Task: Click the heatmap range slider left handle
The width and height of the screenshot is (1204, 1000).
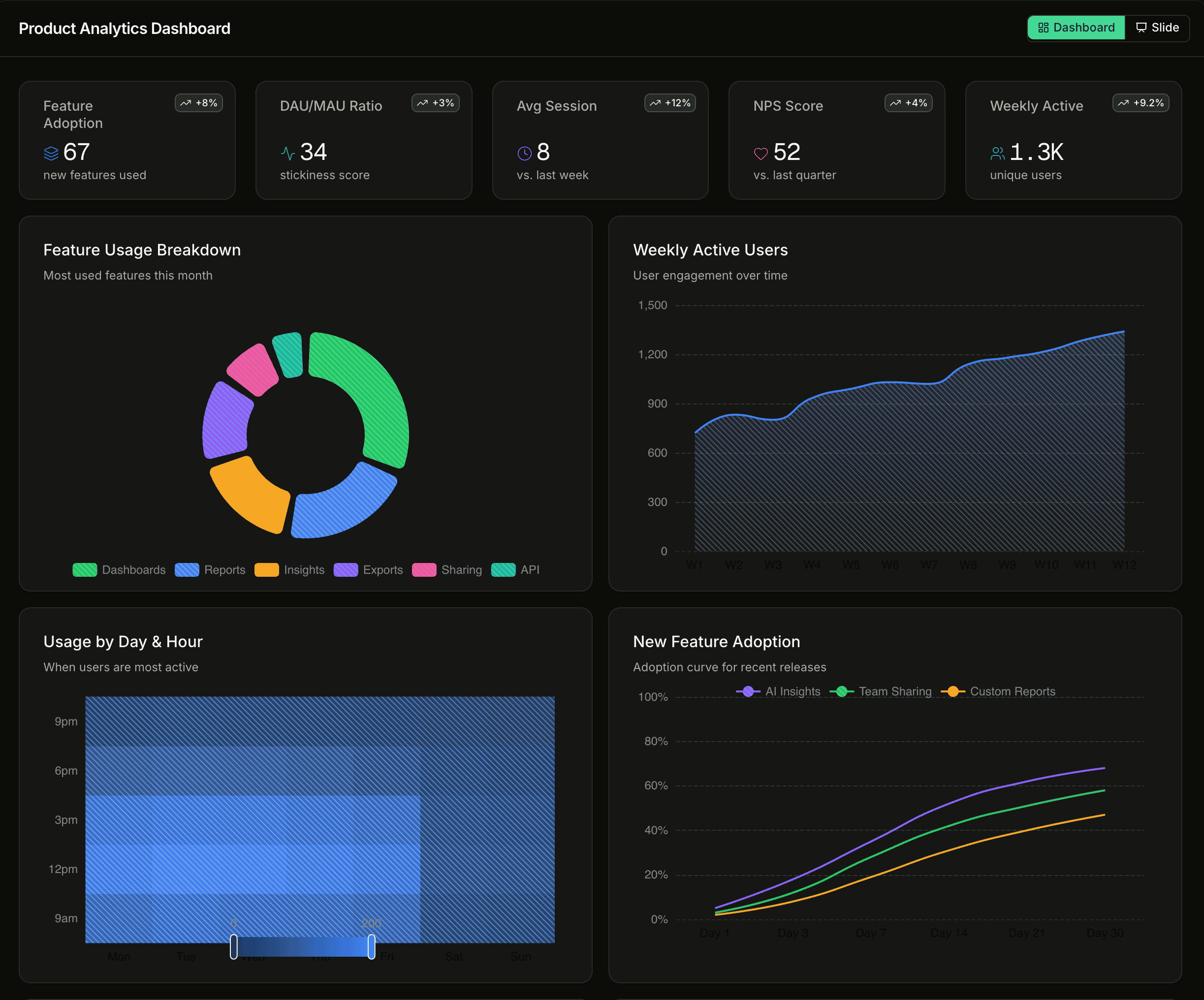Action: 233,946
